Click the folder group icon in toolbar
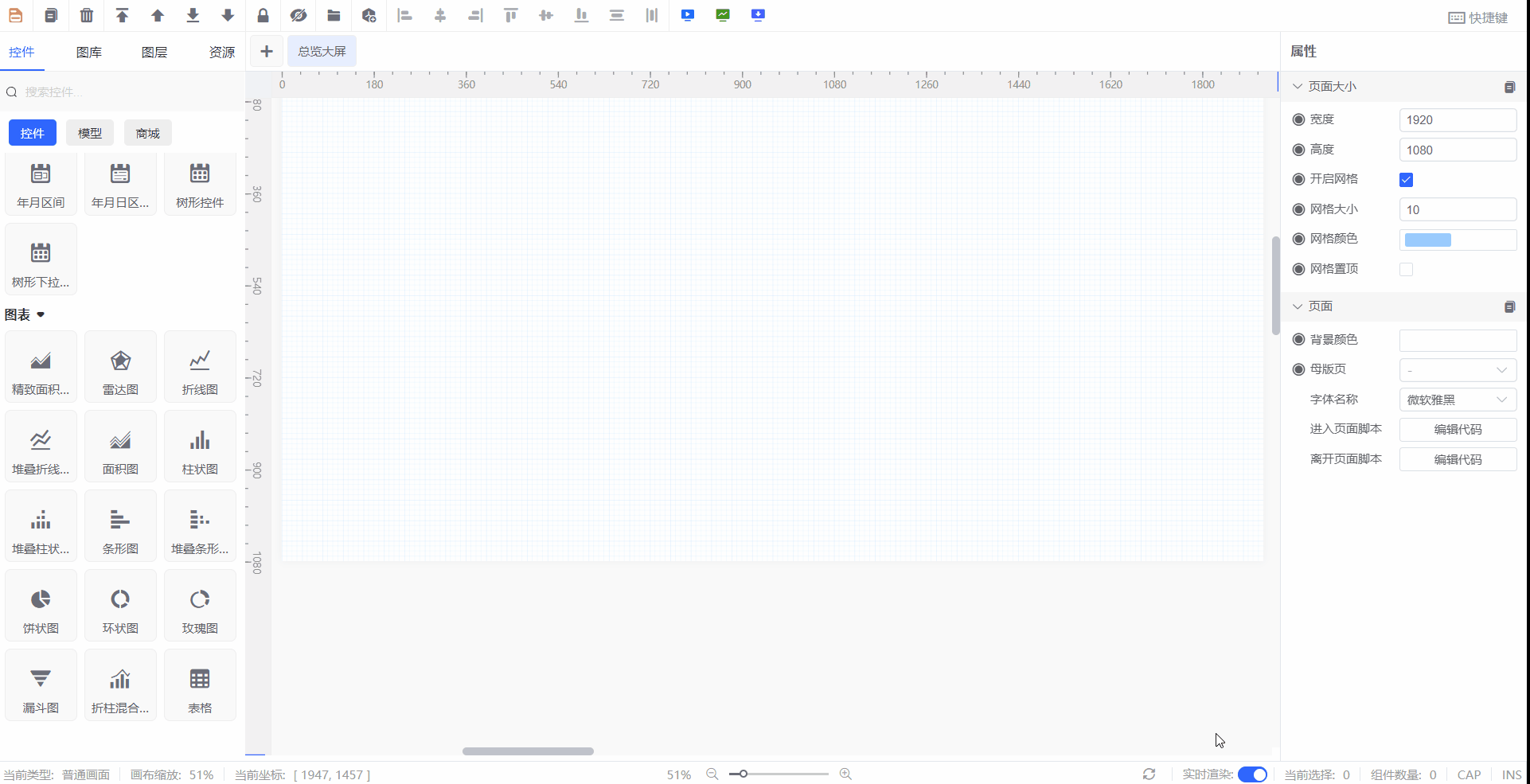 334,15
